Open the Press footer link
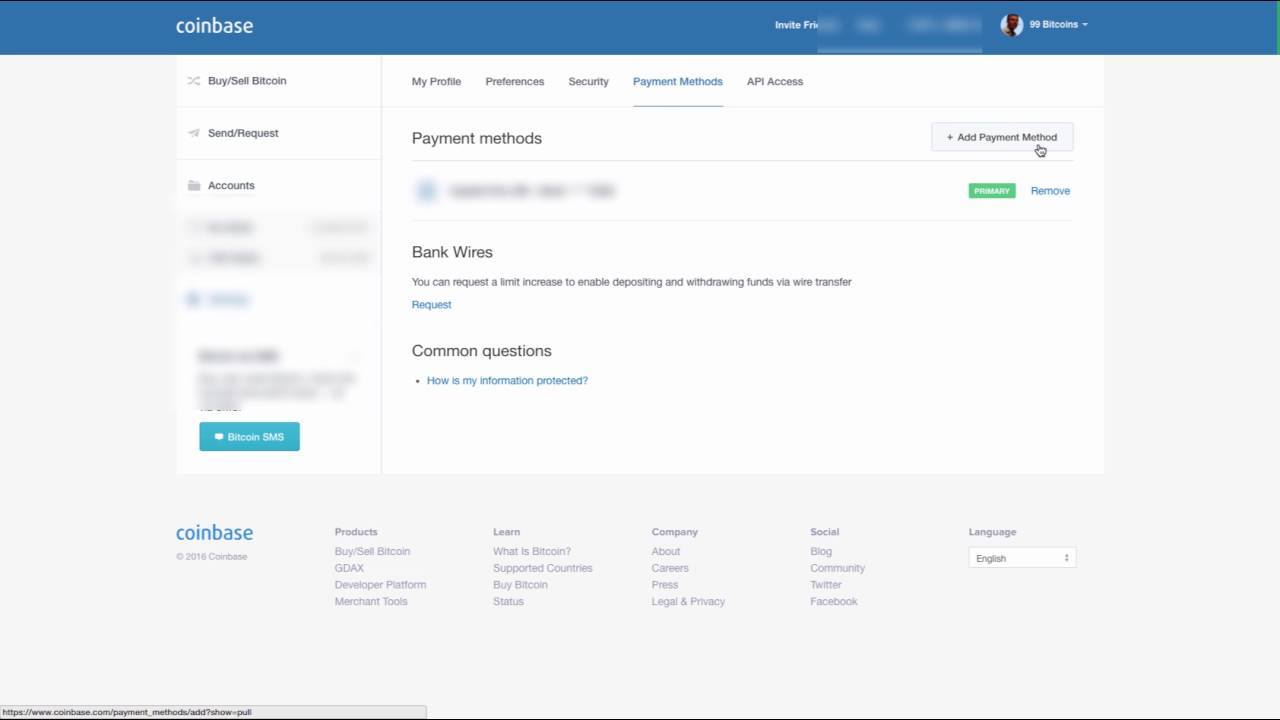The width and height of the screenshot is (1280, 720). [665, 585]
